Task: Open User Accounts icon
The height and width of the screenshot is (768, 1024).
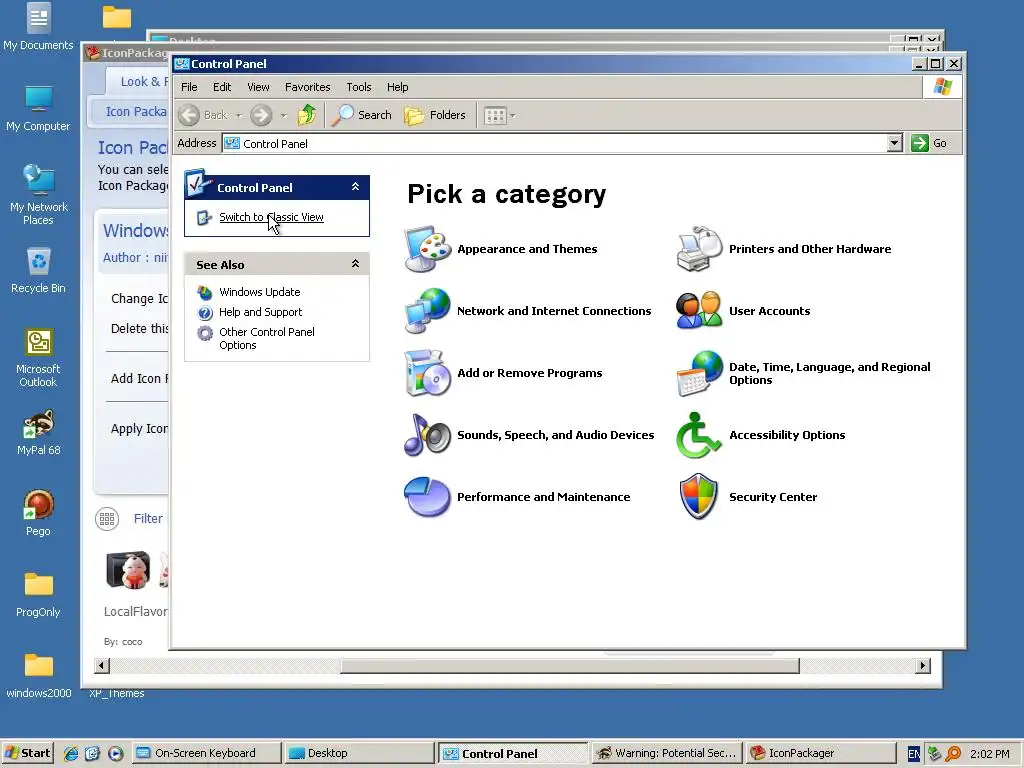Action: click(x=699, y=311)
